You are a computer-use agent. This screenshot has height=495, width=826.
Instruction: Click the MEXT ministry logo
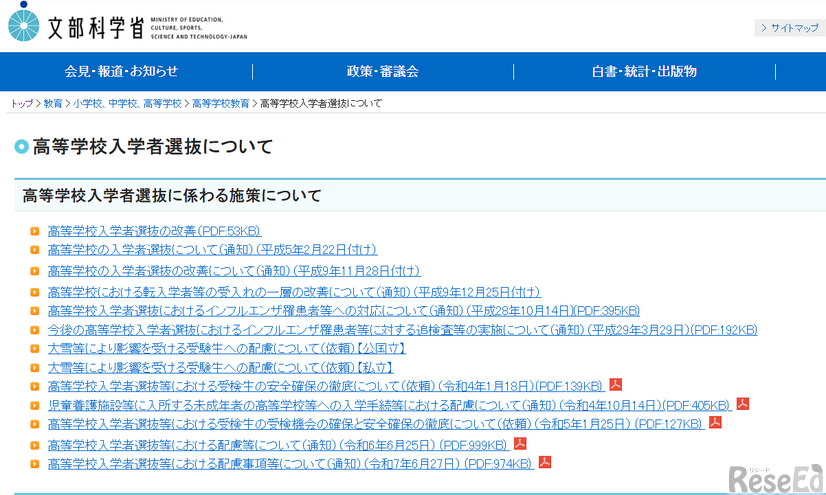tap(113, 26)
